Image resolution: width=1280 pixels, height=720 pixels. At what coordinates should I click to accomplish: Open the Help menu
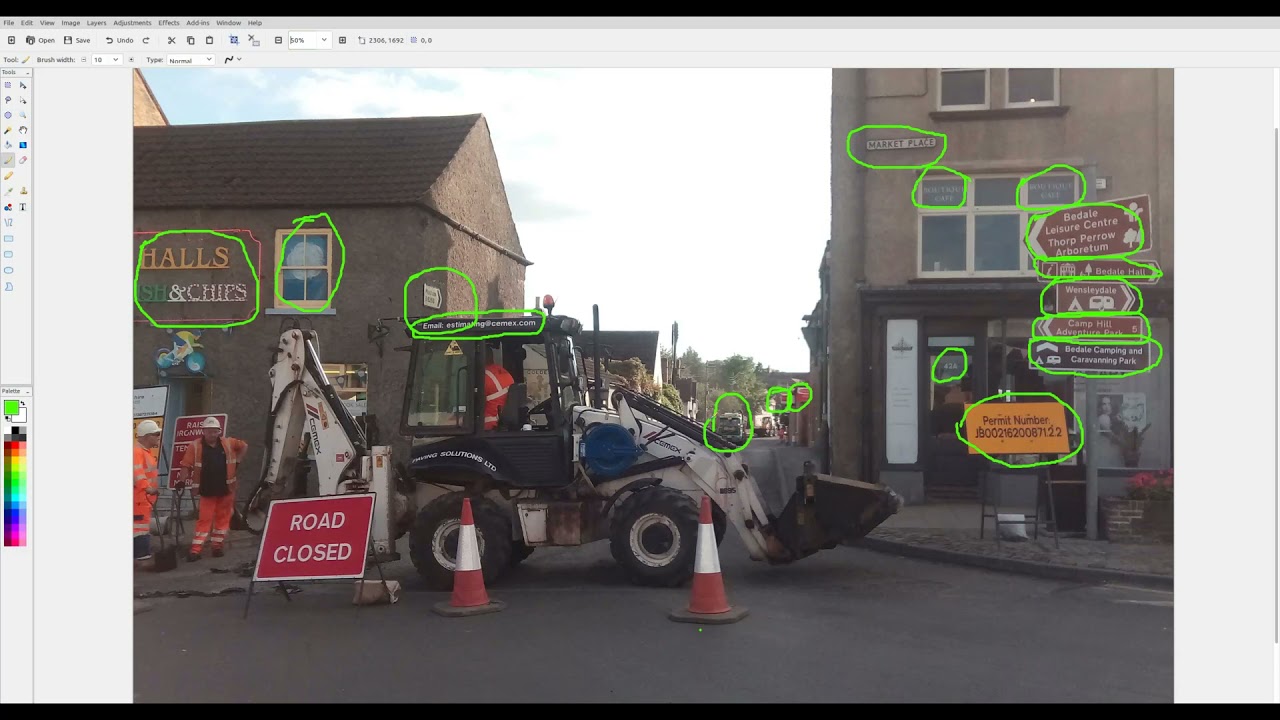[255, 22]
